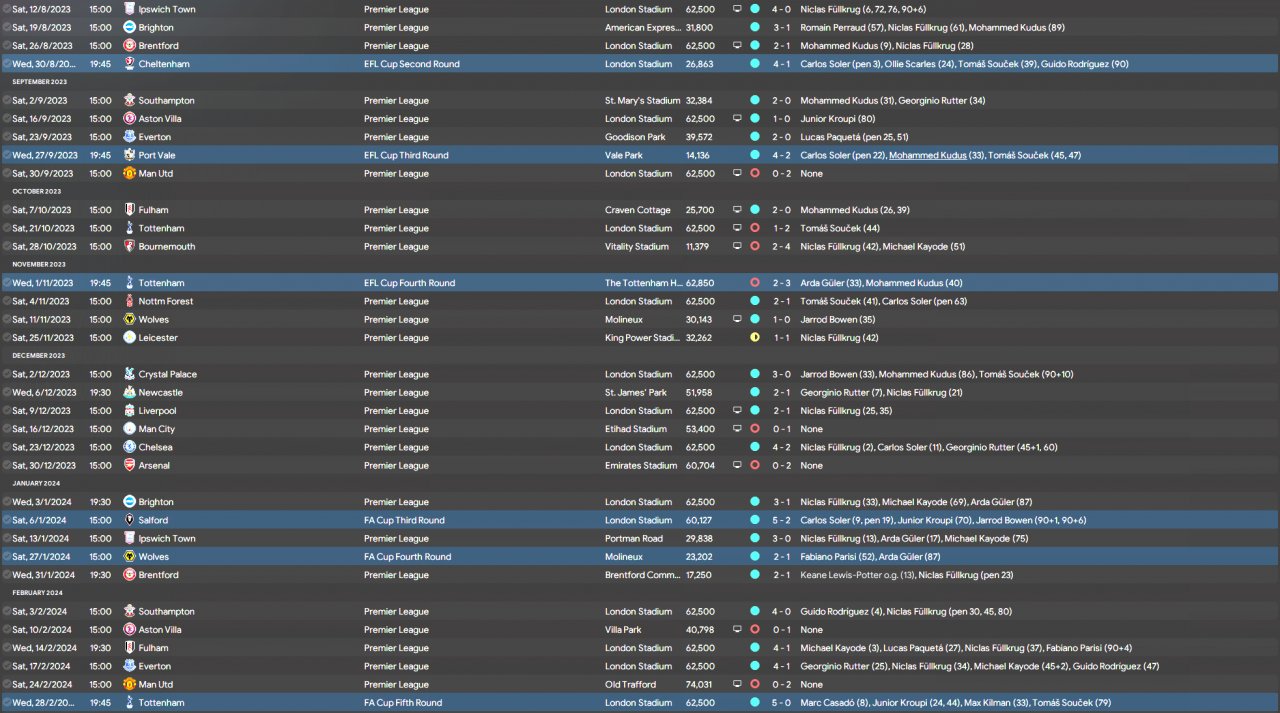Image resolution: width=1280 pixels, height=713 pixels.
Task: Click the loss ring on Man Utd 30/9/2023 row
Action: pyautogui.click(x=755, y=174)
